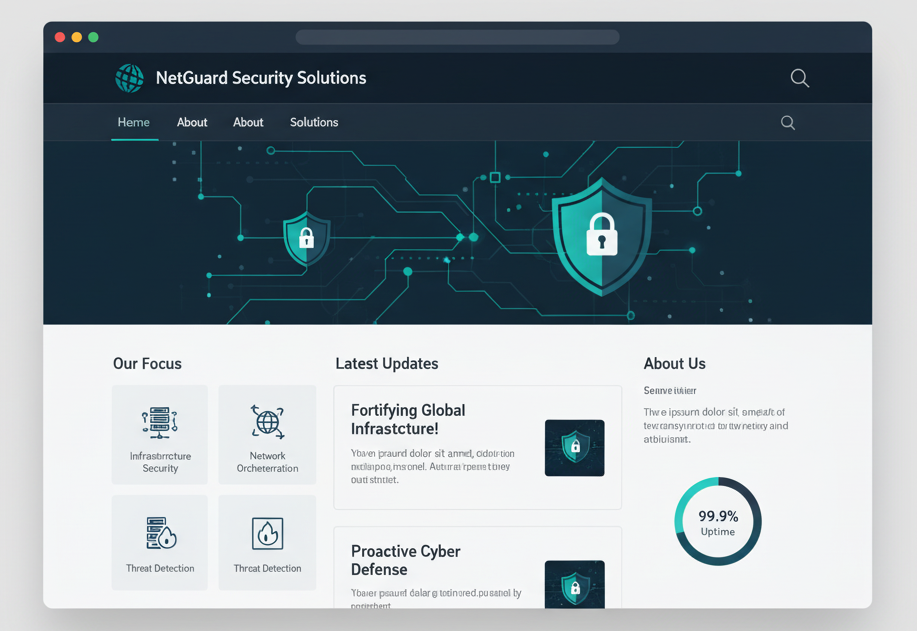The image size is (917, 631).
Task: Click the small shield lock left of hero
Action: click(x=306, y=239)
